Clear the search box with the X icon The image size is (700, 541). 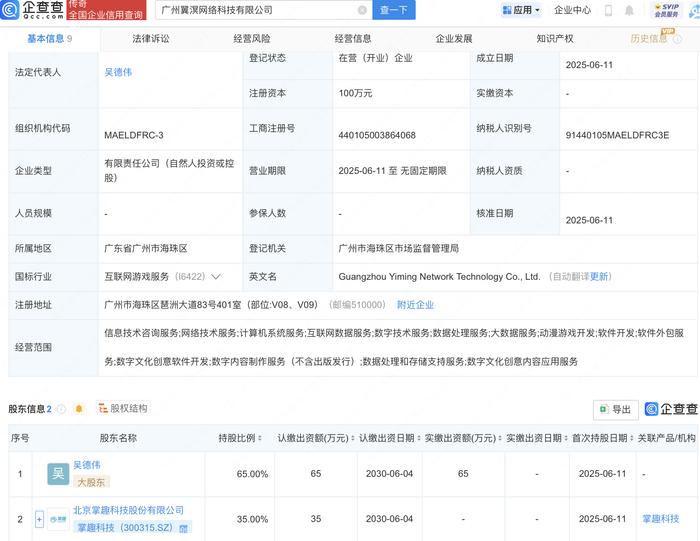(x=362, y=10)
